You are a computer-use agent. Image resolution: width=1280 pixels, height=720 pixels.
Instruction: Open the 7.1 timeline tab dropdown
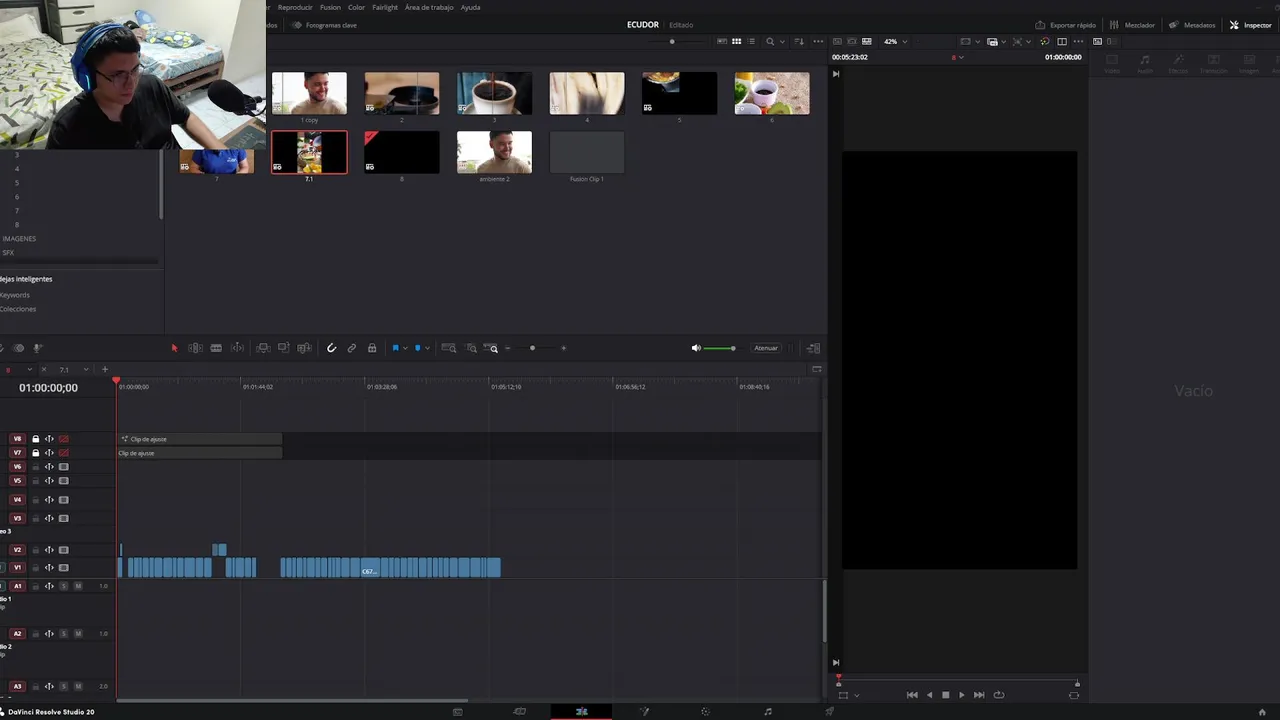coord(86,370)
